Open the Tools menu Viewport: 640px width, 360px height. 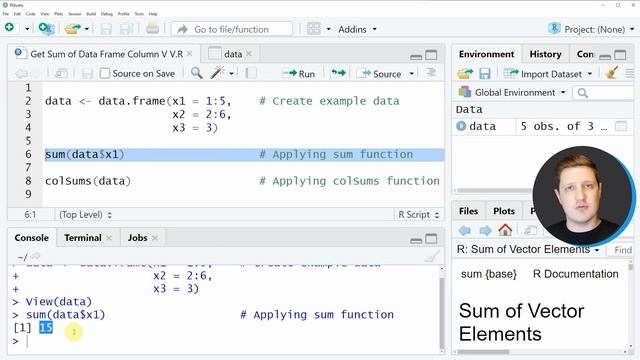pos(139,14)
